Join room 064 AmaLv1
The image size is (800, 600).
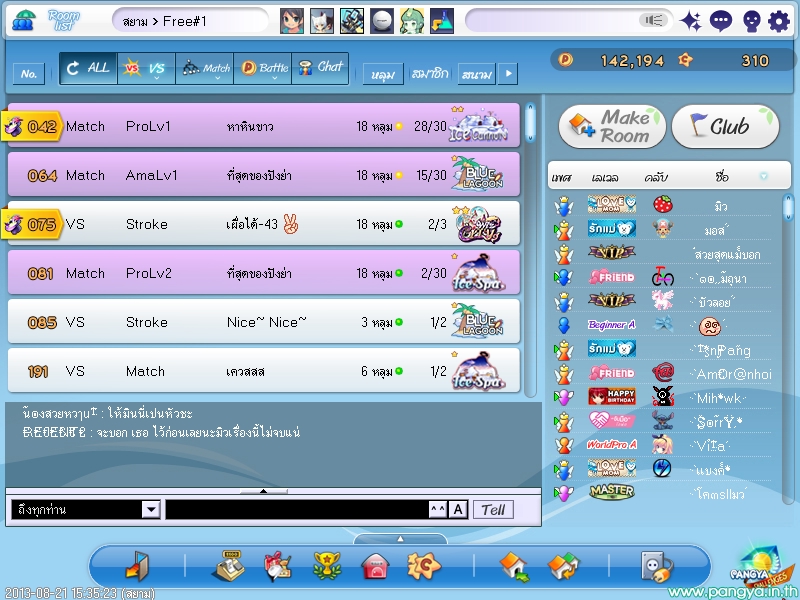click(x=264, y=174)
